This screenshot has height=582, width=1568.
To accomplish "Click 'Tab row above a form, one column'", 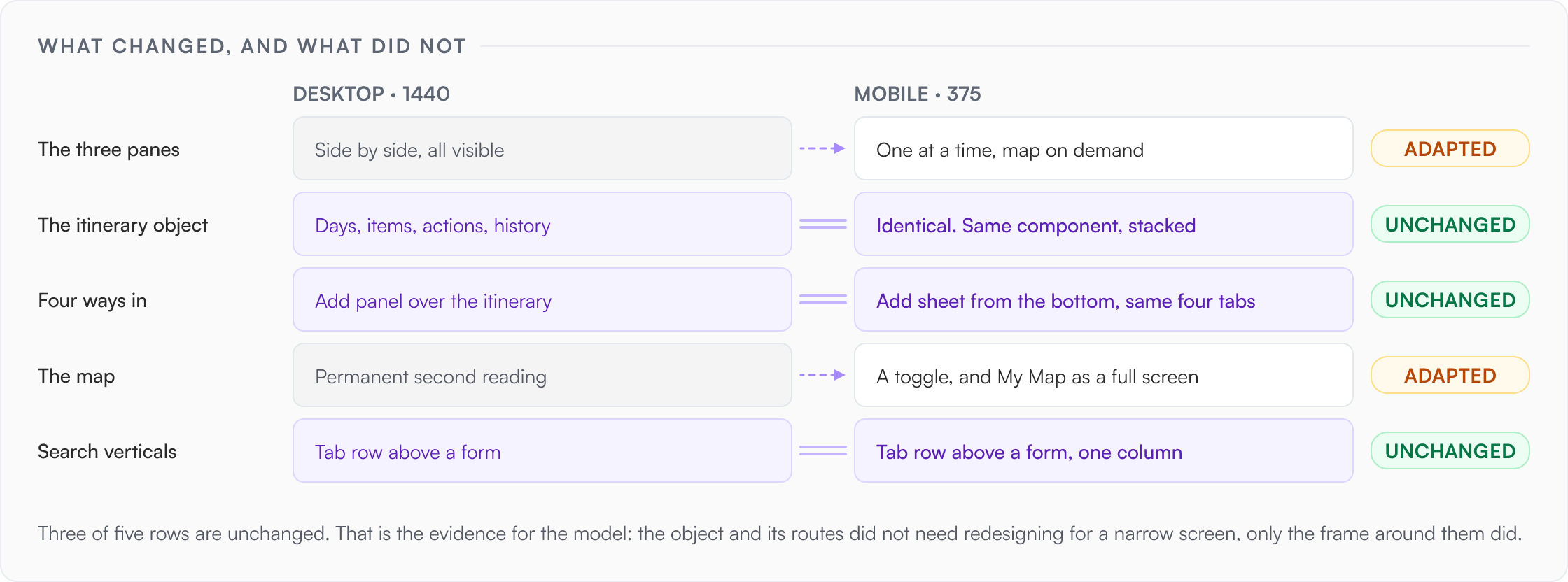I will [1104, 450].
